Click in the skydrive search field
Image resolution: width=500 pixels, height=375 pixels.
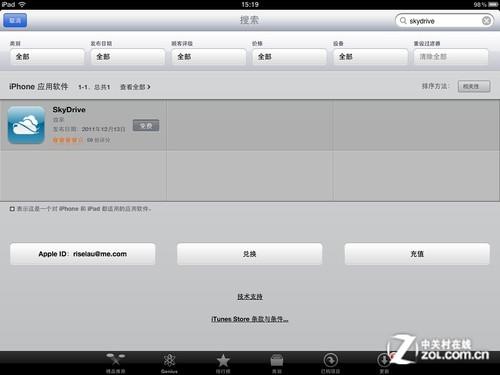click(444, 21)
